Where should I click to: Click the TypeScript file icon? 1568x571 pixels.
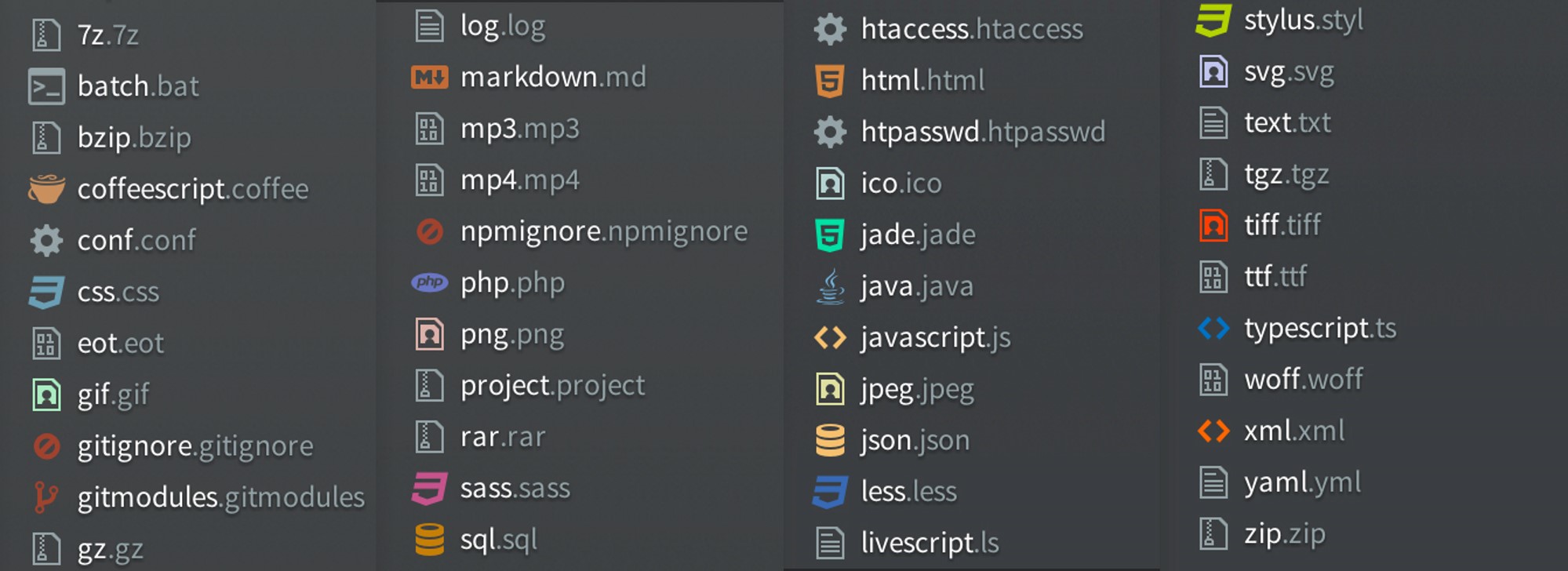1215,329
